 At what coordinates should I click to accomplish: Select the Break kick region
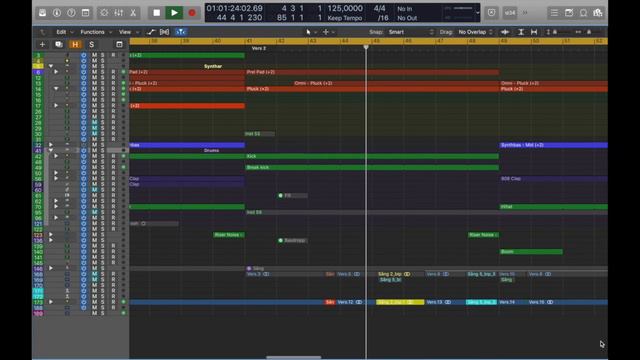(372, 167)
